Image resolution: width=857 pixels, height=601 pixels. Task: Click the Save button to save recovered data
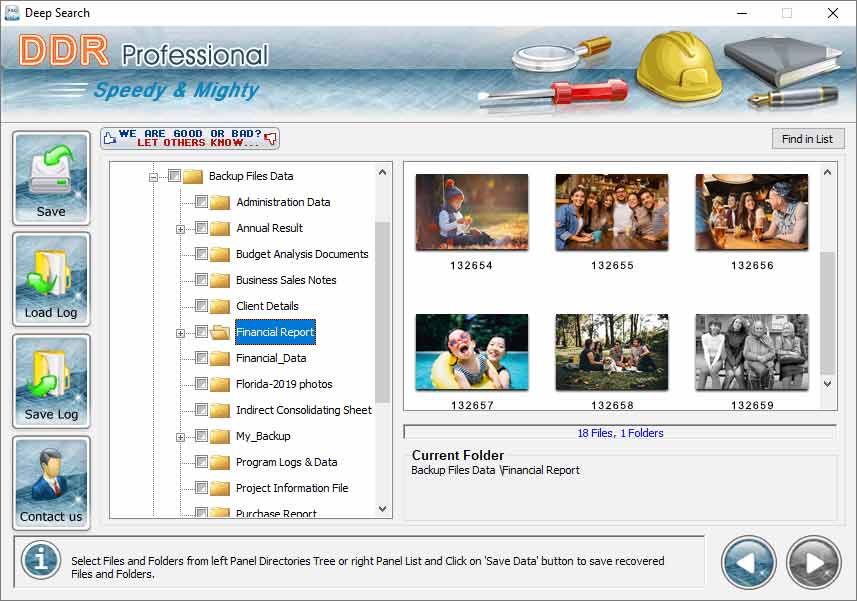50,178
